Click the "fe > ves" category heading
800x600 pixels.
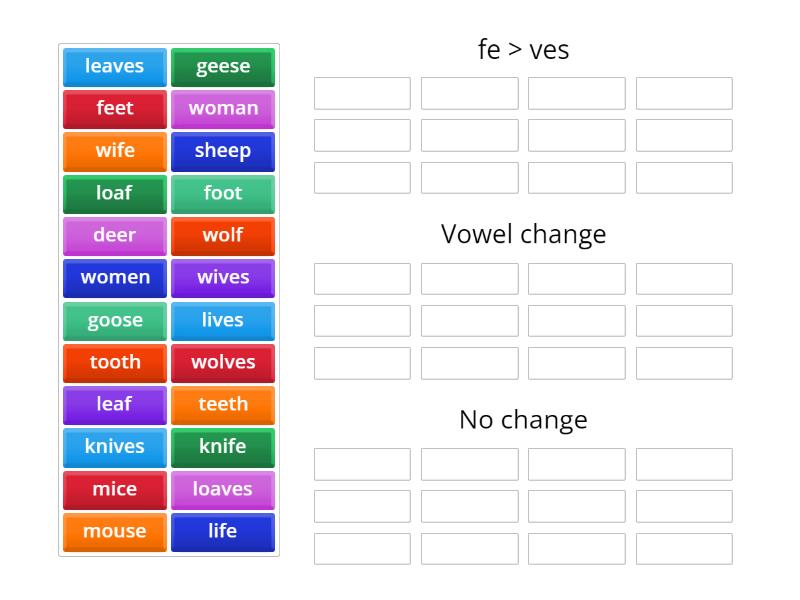524,49
